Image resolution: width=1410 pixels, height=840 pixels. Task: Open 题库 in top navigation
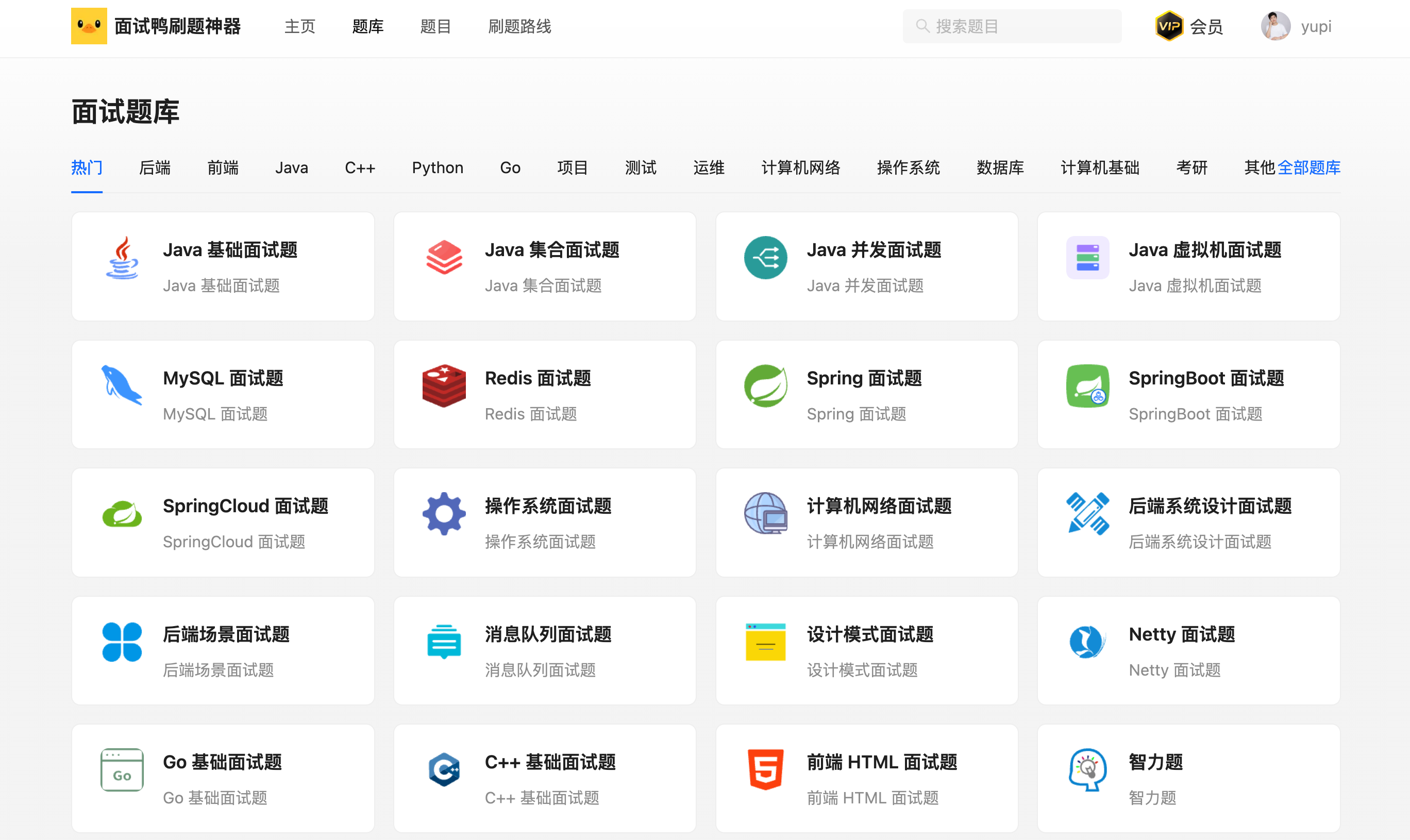point(368,26)
